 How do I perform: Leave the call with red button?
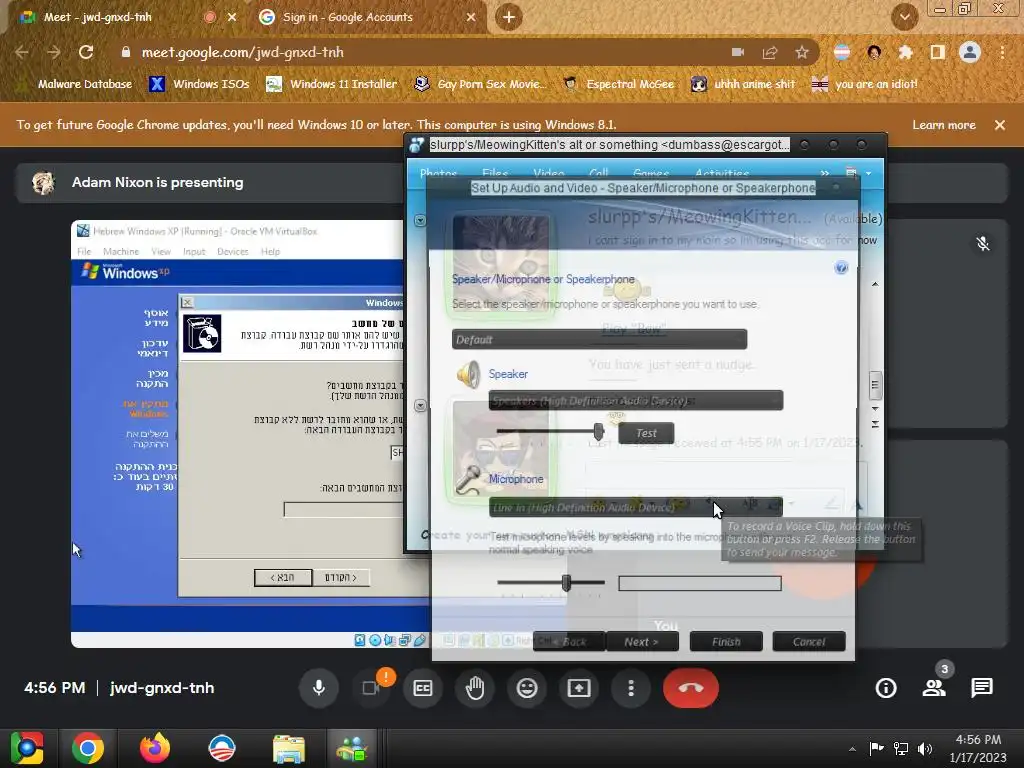click(x=691, y=688)
